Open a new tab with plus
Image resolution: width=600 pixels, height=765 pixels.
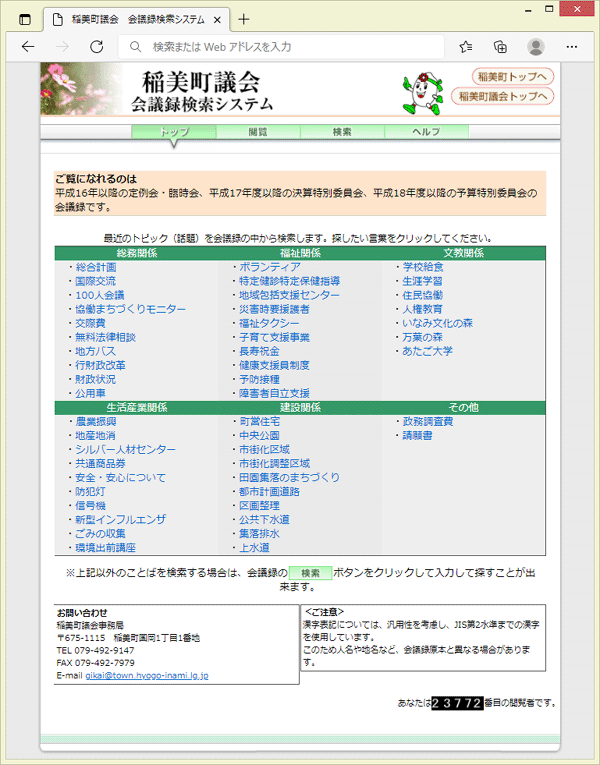coord(243,20)
